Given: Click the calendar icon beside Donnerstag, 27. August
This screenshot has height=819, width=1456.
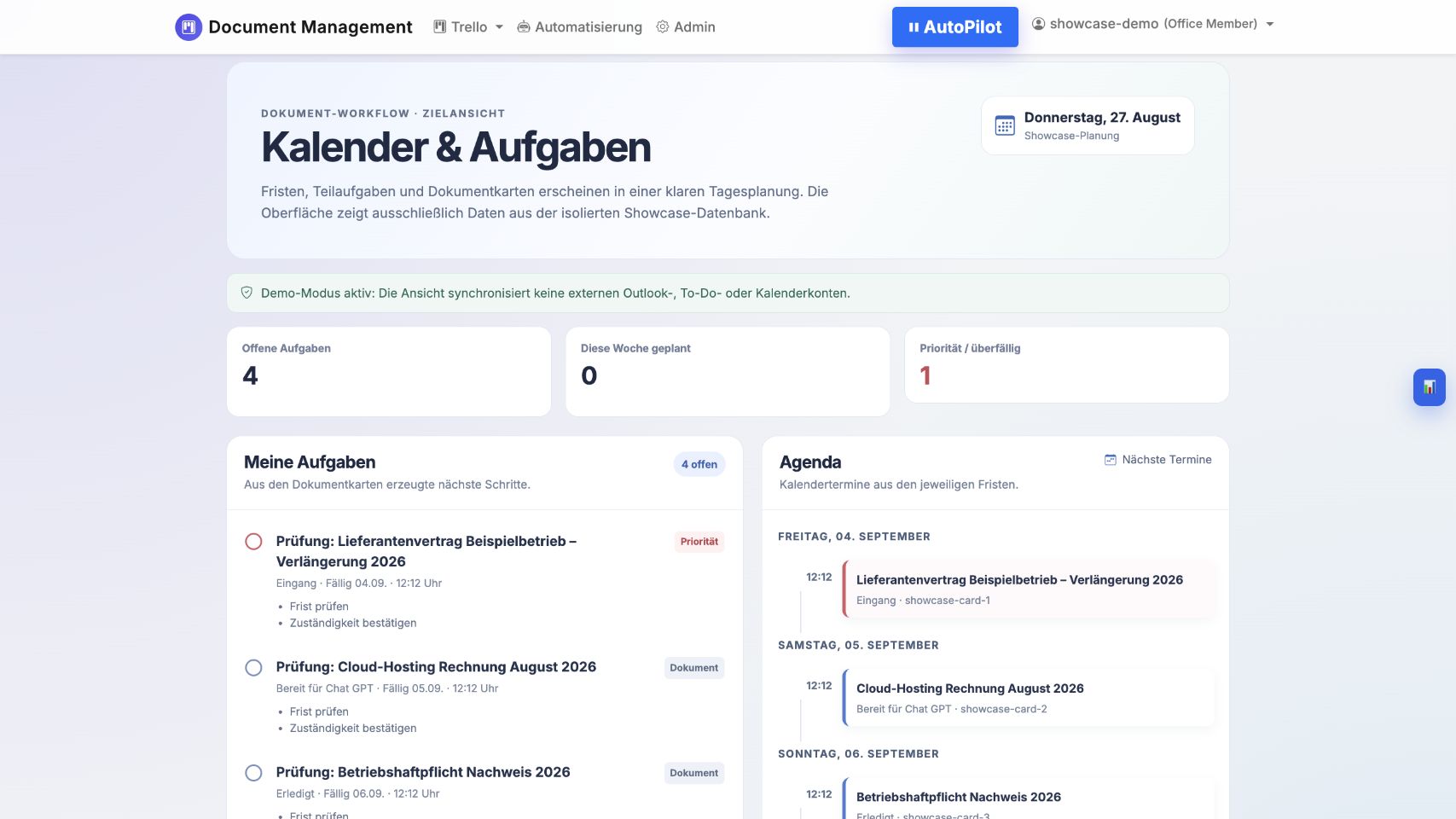Looking at the screenshot, I should pos(1005,125).
